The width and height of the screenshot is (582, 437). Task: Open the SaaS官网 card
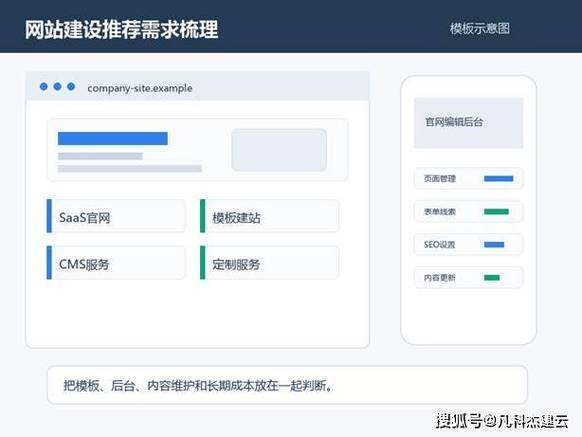[x=116, y=216]
